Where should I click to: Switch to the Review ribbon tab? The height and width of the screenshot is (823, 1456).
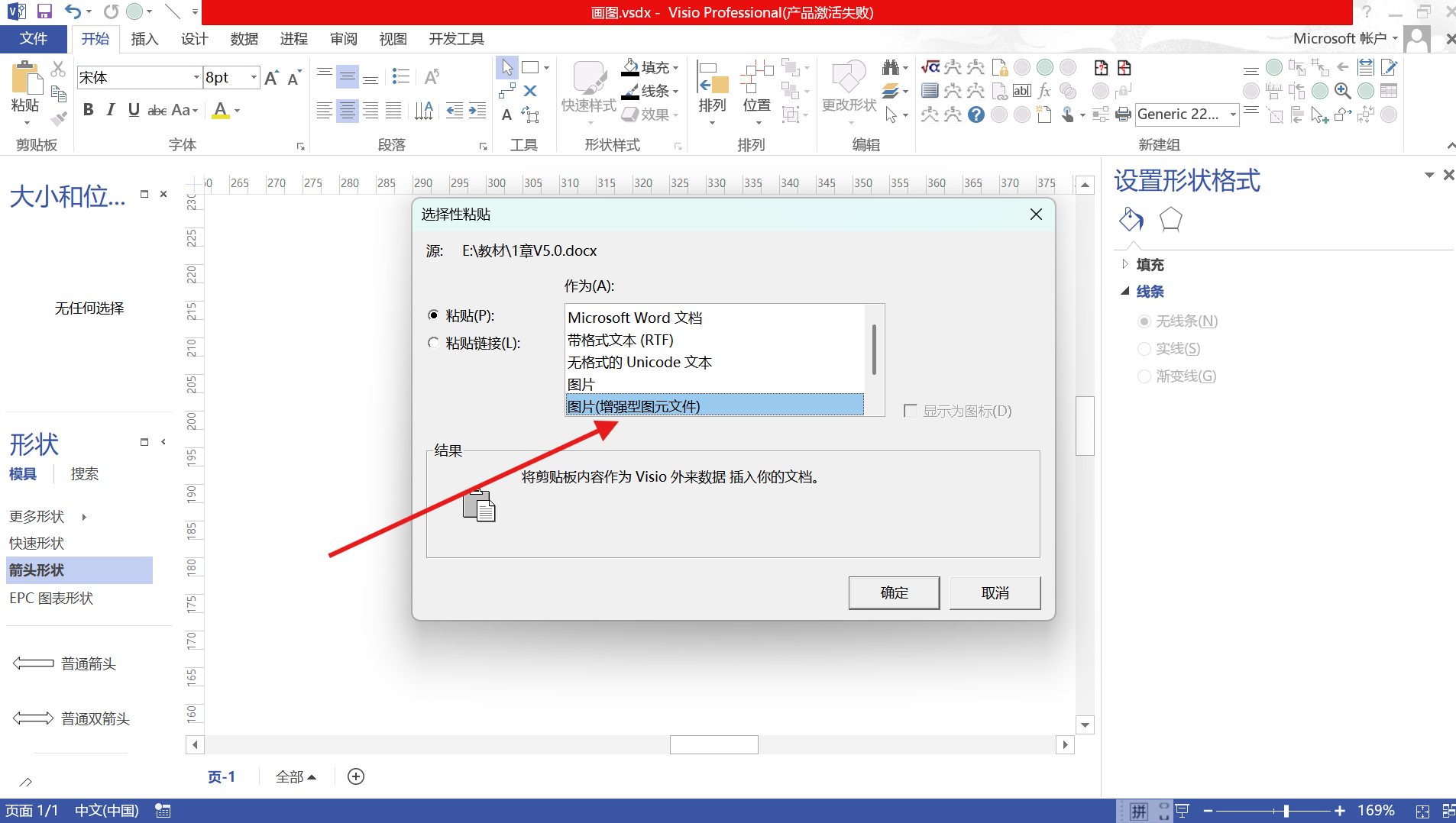point(343,39)
